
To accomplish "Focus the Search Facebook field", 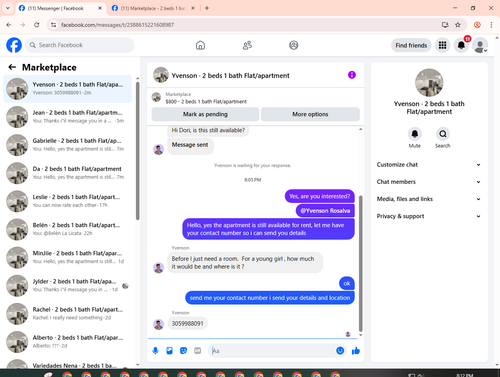I will pos(80,45).
